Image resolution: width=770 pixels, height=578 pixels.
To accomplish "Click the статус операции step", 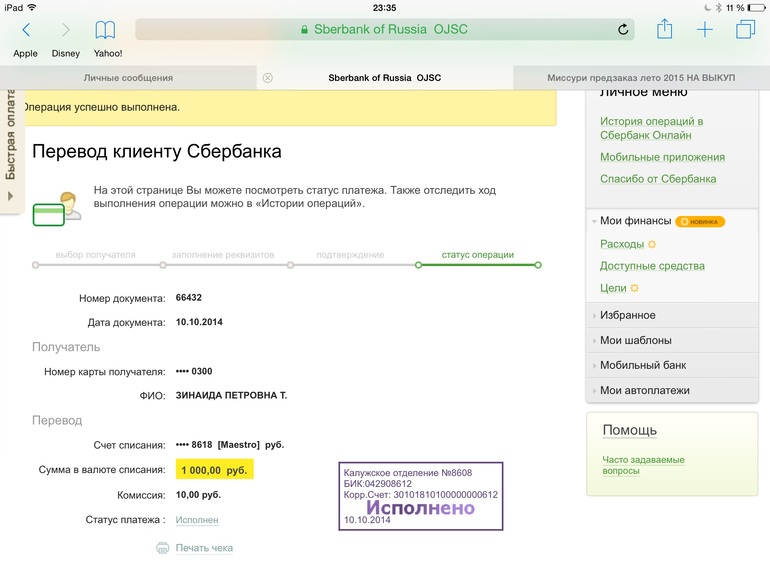I will click(x=478, y=255).
